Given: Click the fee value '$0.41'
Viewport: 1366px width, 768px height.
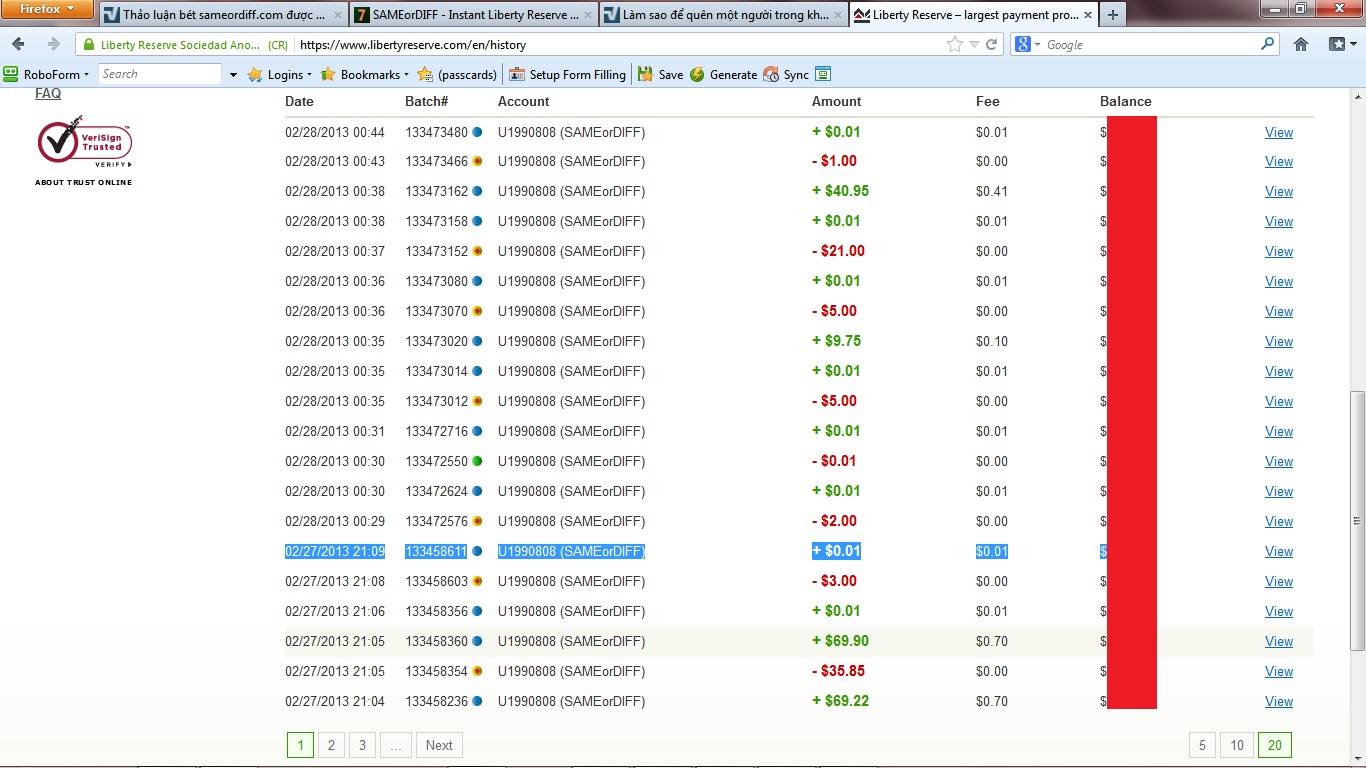Looking at the screenshot, I should [x=992, y=191].
